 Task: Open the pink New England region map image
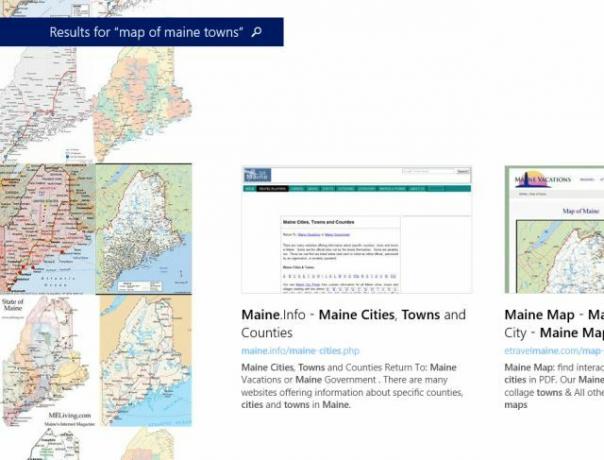[x=47, y=229]
